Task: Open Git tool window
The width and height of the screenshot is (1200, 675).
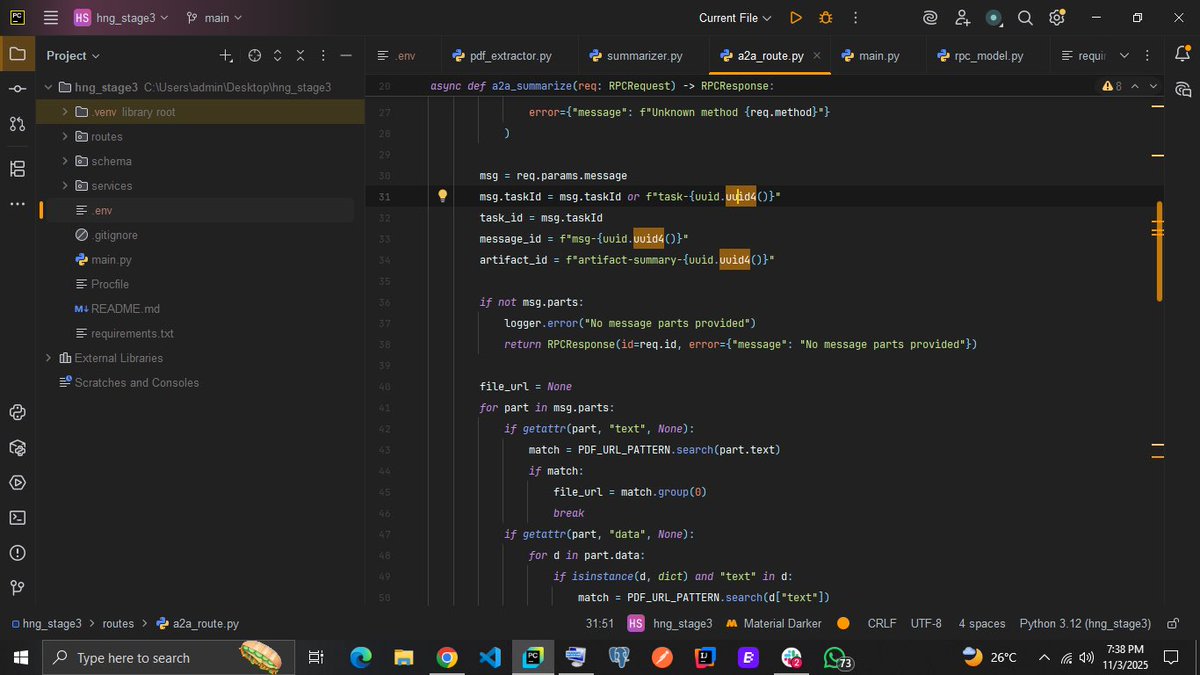Action: 17,587
